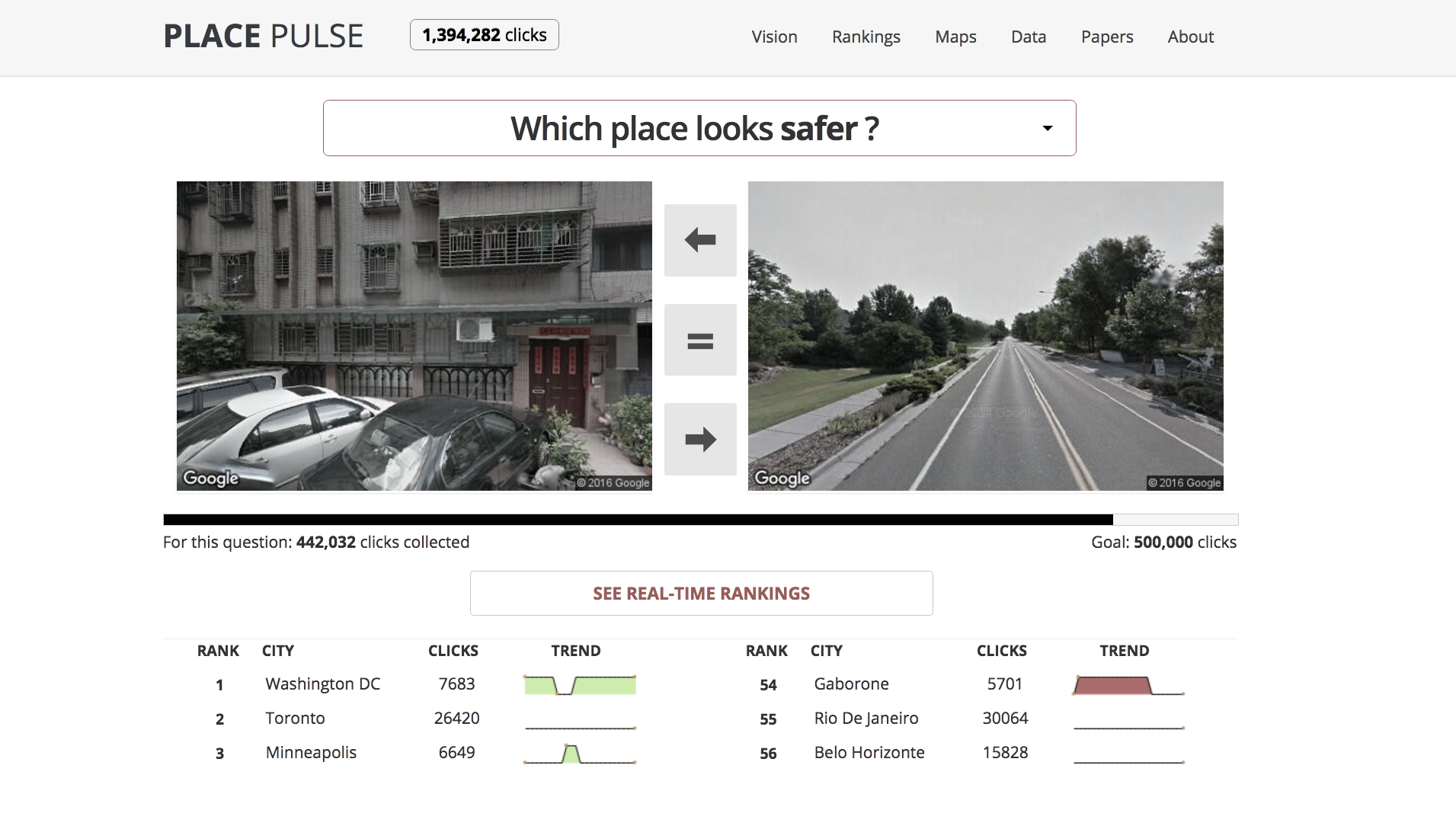Click the 7683 clicks value

456,684
